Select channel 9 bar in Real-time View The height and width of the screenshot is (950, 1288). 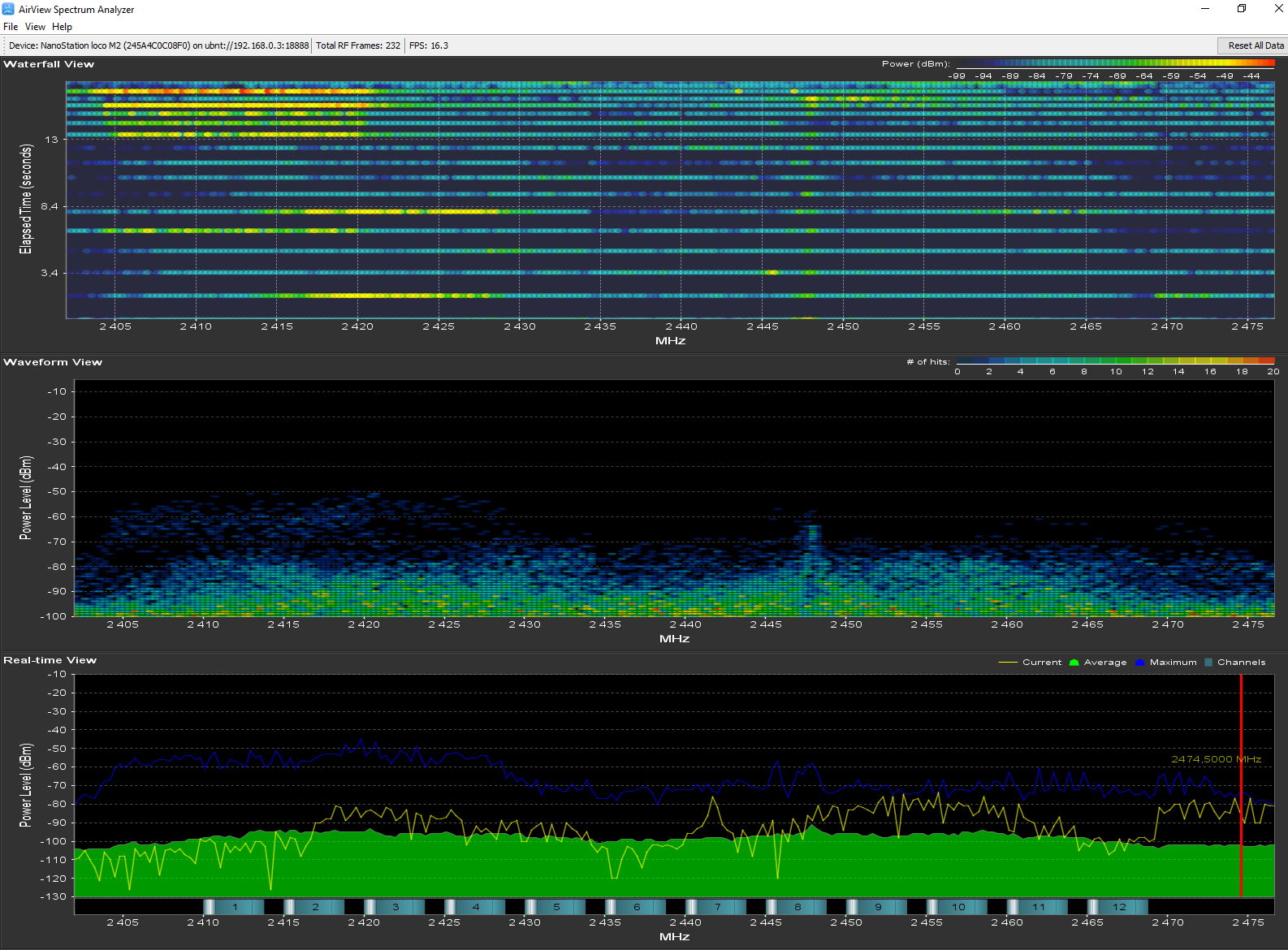877,907
